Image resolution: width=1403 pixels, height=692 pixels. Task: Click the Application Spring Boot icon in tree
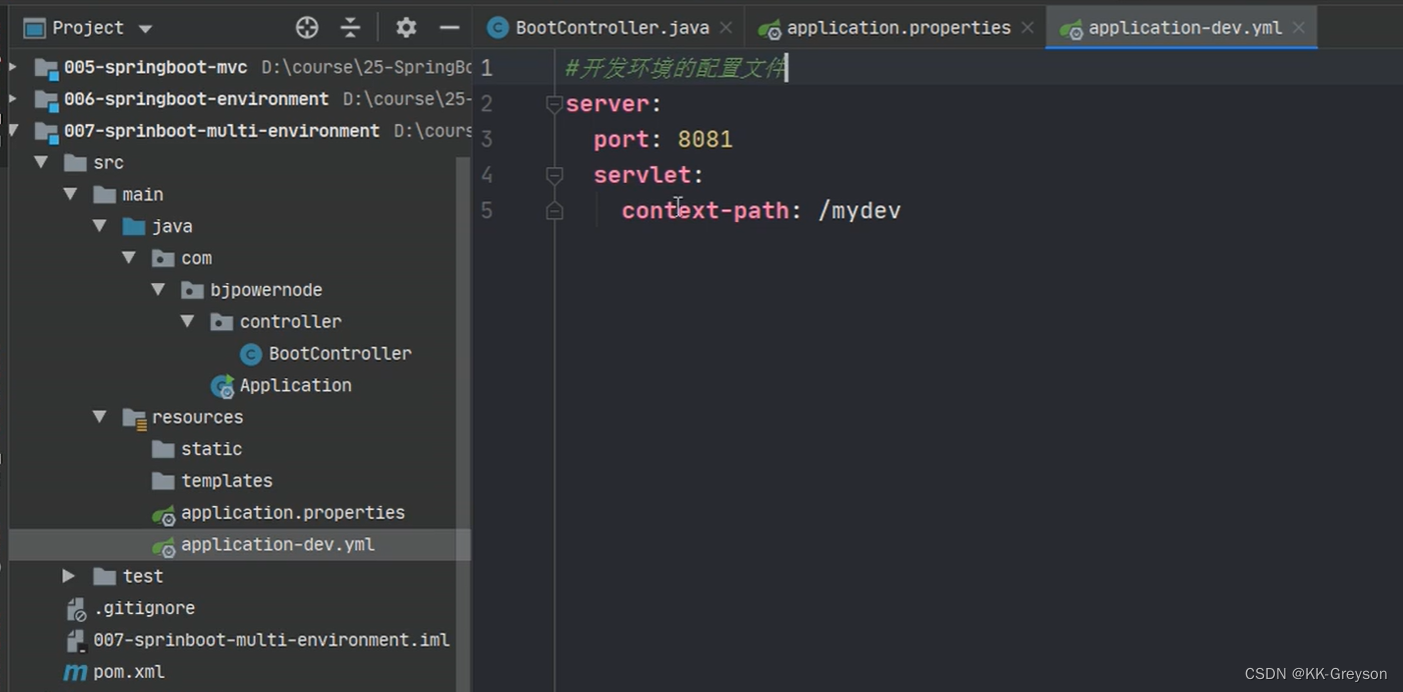point(222,386)
